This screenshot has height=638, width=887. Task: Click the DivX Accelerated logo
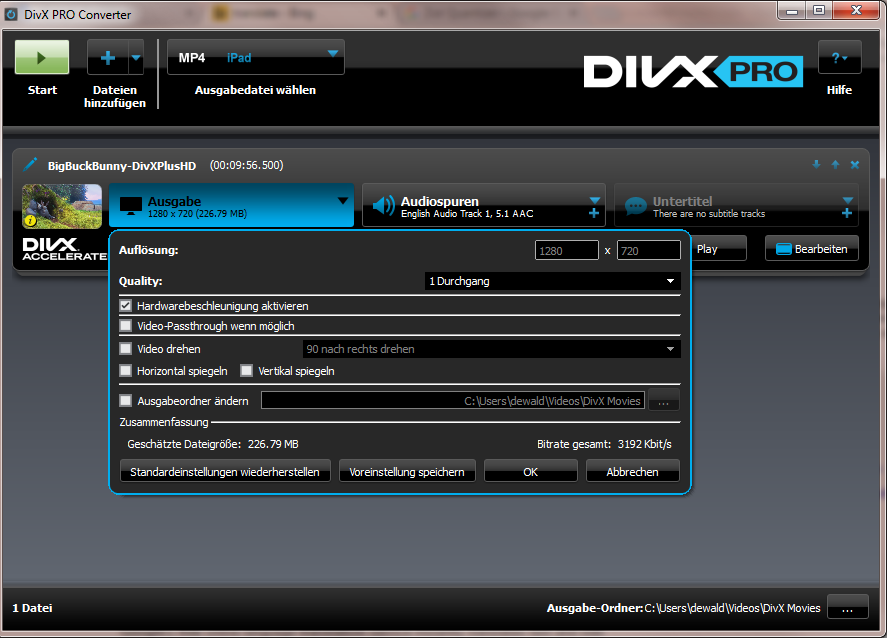64,249
